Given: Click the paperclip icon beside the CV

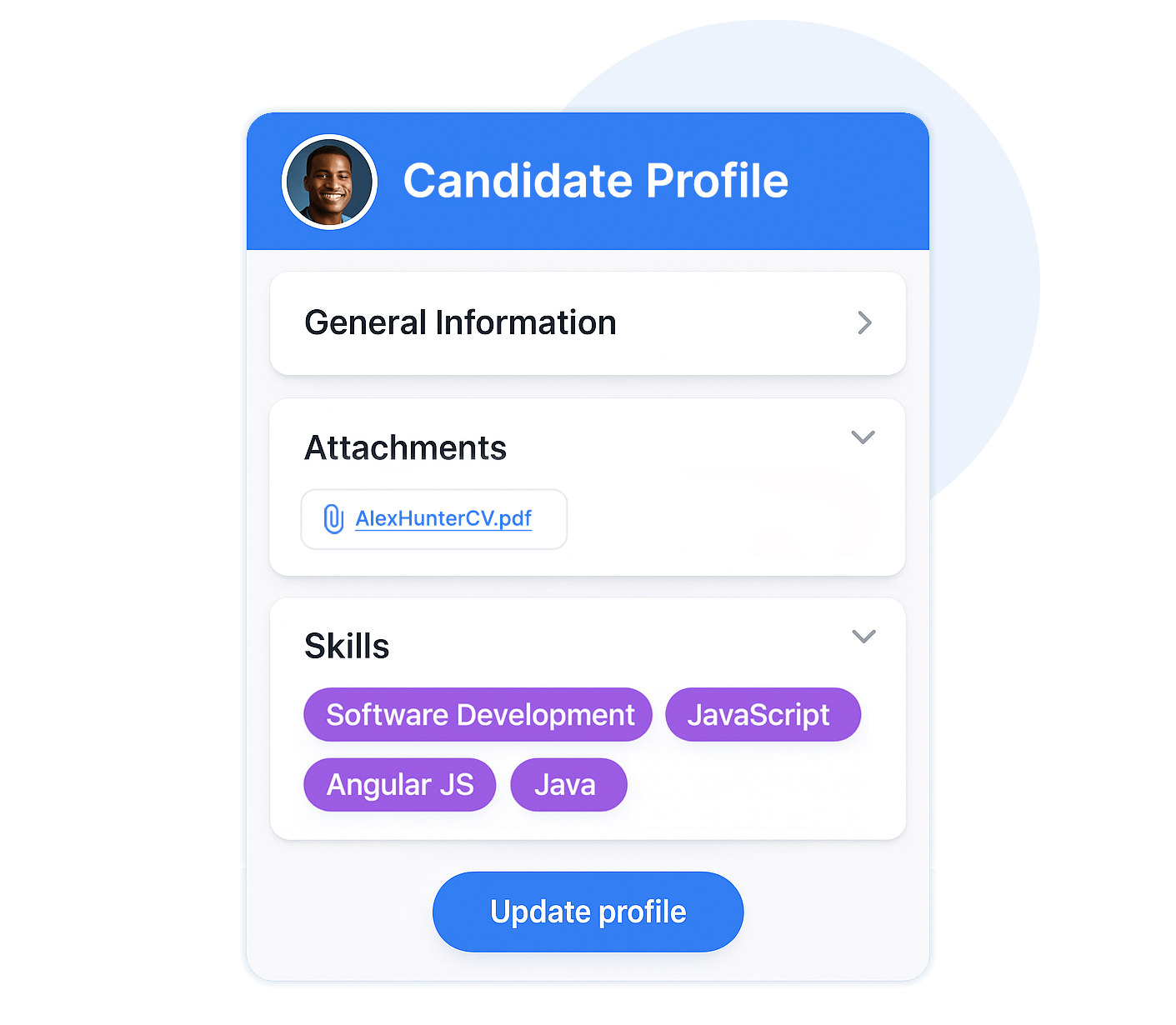Looking at the screenshot, I should pos(333,519).
